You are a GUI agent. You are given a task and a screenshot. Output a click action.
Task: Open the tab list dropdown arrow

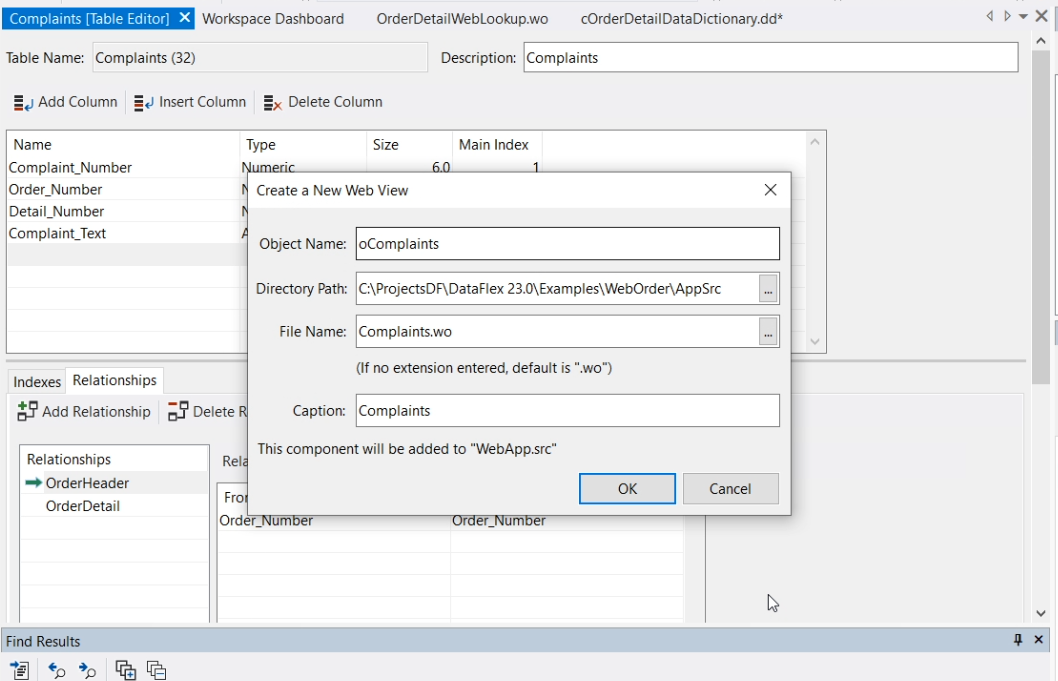tap(1023, 17)
